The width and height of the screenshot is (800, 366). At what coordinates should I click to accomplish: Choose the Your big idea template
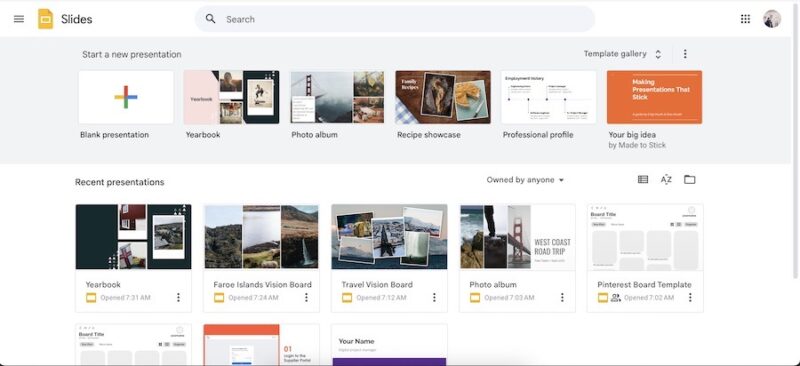[x=654, y=97]
